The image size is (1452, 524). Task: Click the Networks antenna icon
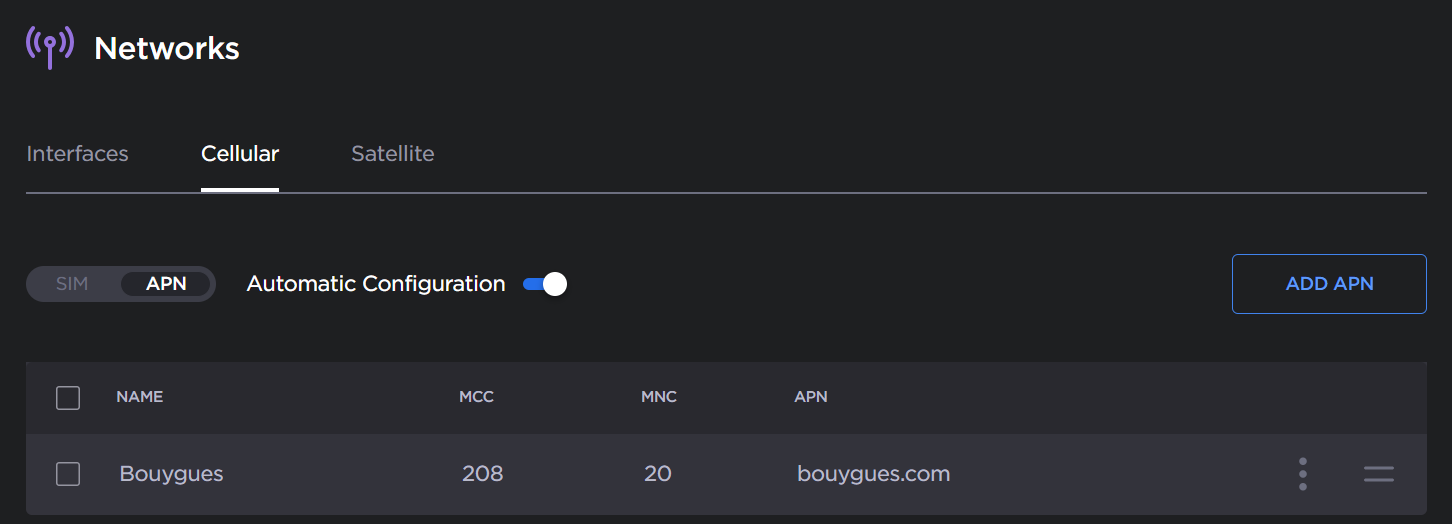[x=49, y=46]
